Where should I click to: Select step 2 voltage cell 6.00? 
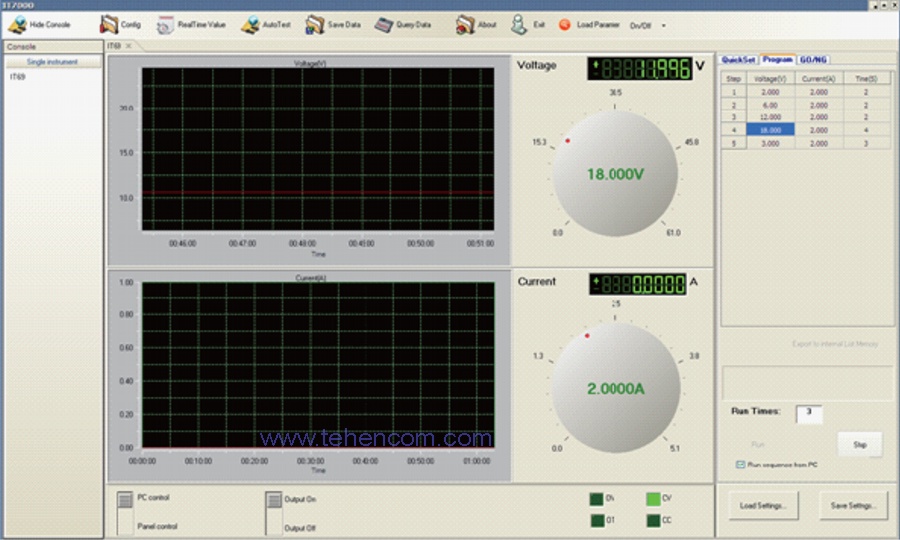pos(770,105)
